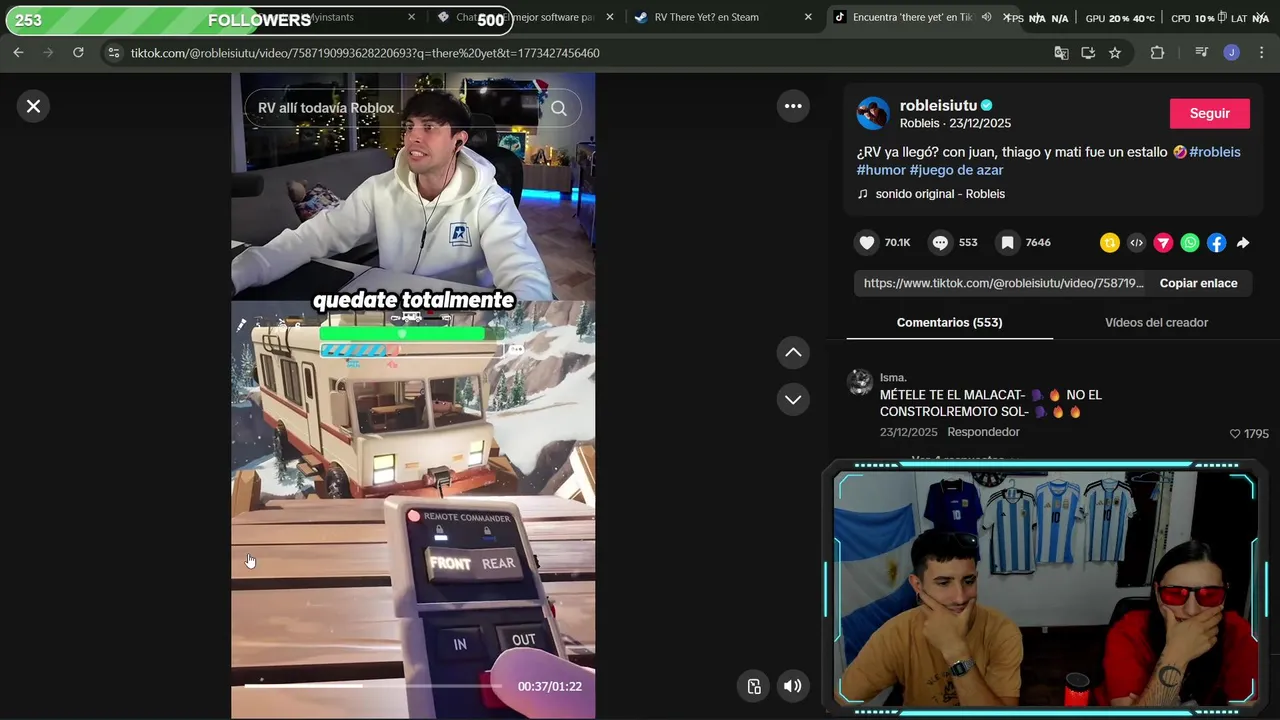Copy video link with Copiar enlace
This screenshot has width=1280, height=720.
pyautogui.click(x=1198, y=283)
